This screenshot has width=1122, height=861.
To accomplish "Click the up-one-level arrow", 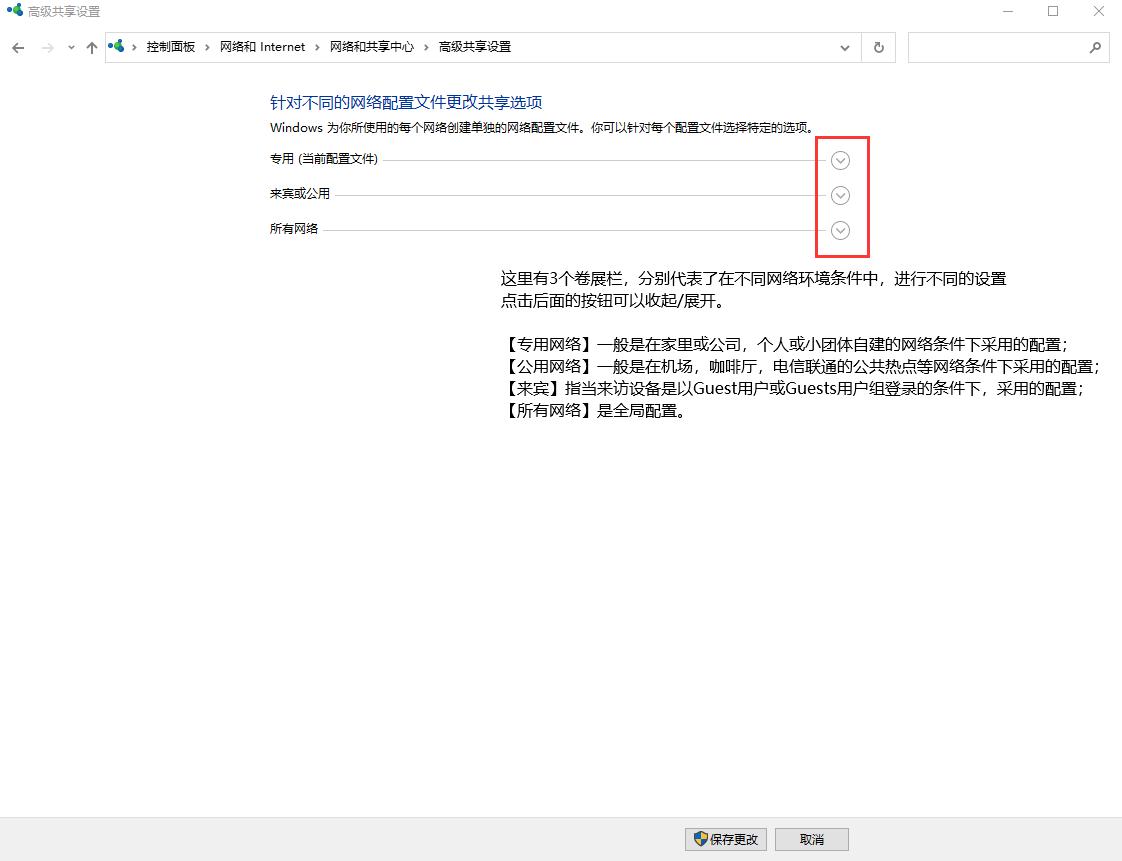I will click(x=91, y=47).
